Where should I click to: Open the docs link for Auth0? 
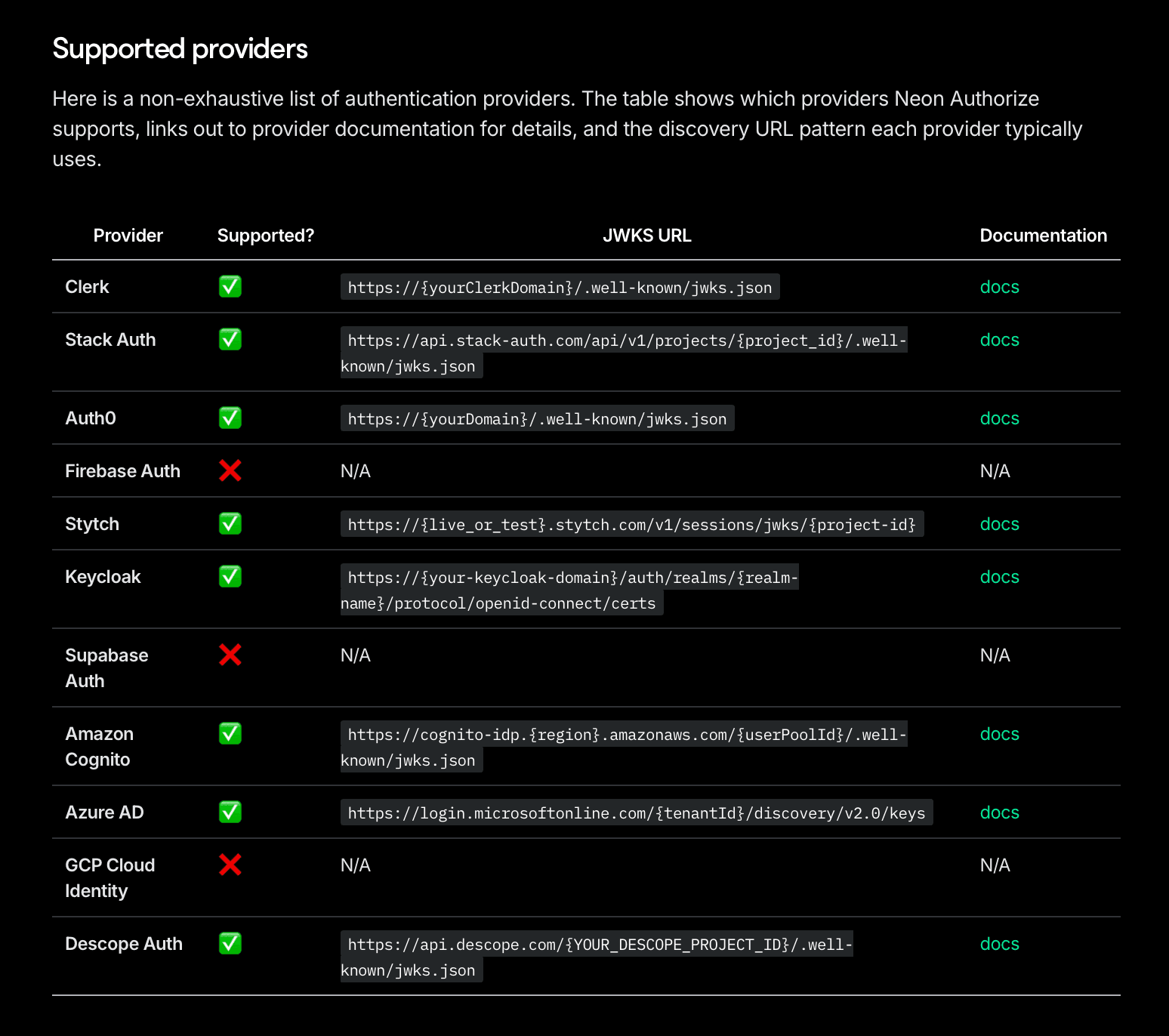(999, 418)
